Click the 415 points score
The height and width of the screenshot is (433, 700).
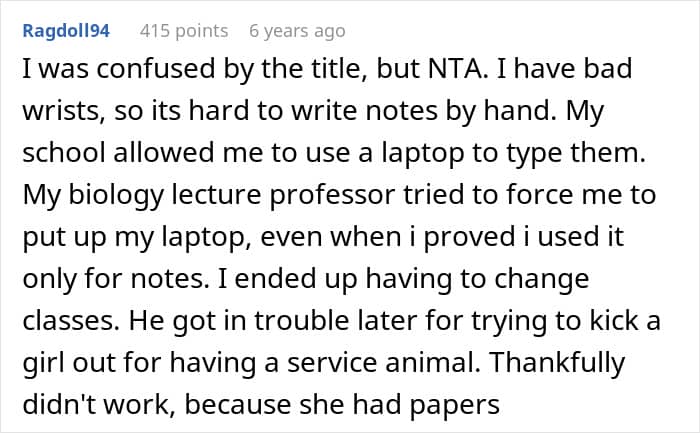coord(184,31)
